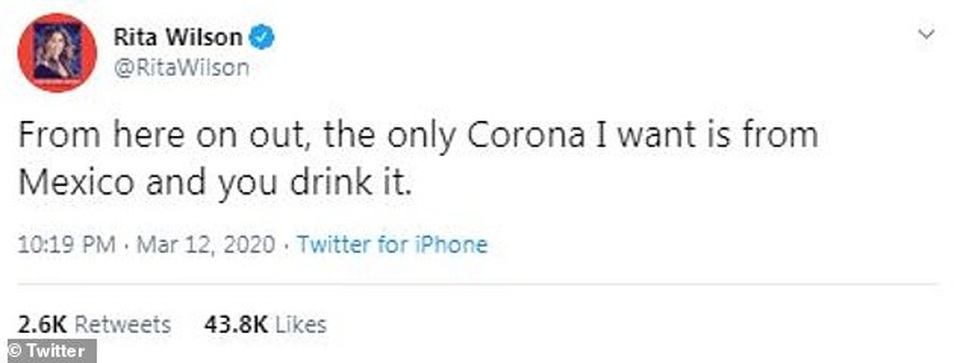Open the Twitter for iPhone source link
The image size is (960, 363).
(392, 245)
